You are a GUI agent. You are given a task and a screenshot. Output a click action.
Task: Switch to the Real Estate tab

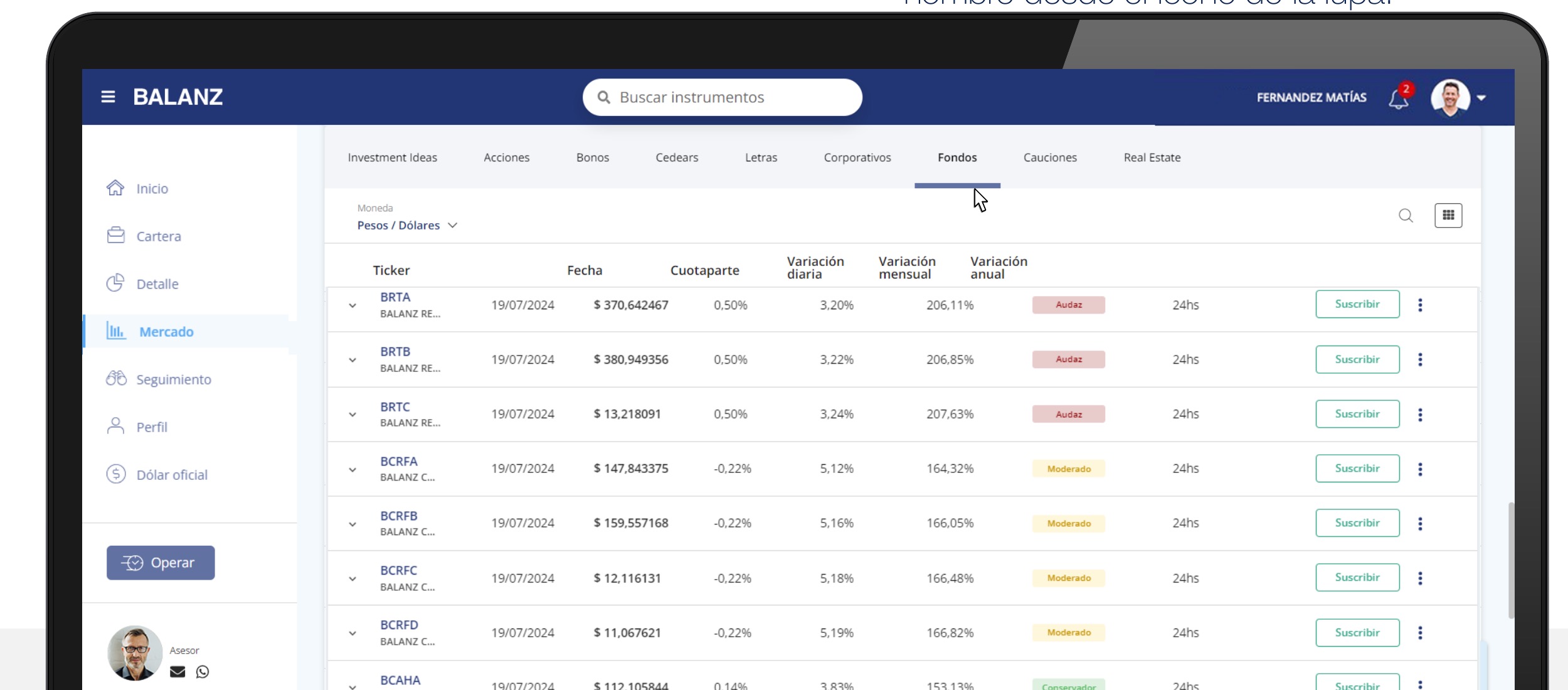coord(1152,157)
